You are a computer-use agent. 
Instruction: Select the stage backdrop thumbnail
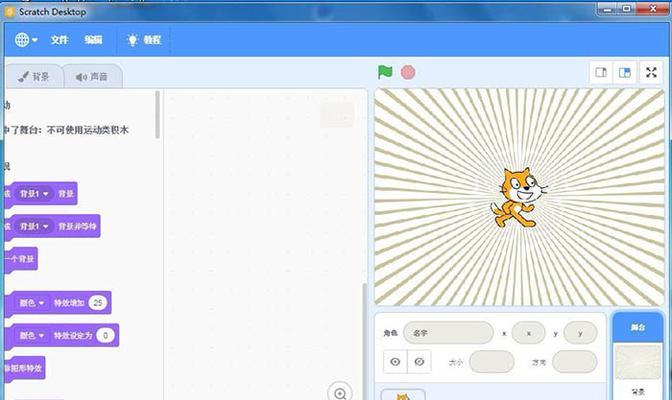pyautogui.click(x=638, y=362)
